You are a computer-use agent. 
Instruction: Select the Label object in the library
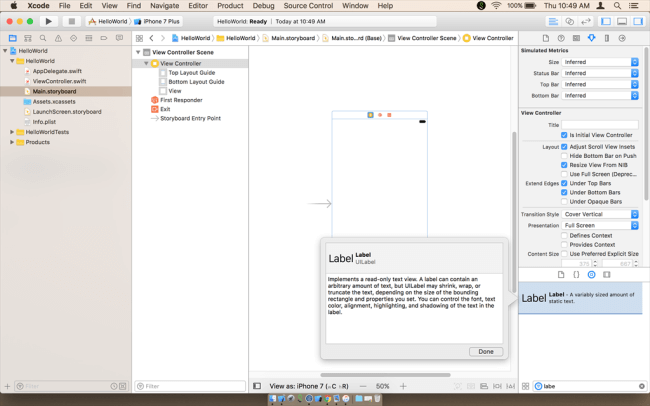point(580,298)
